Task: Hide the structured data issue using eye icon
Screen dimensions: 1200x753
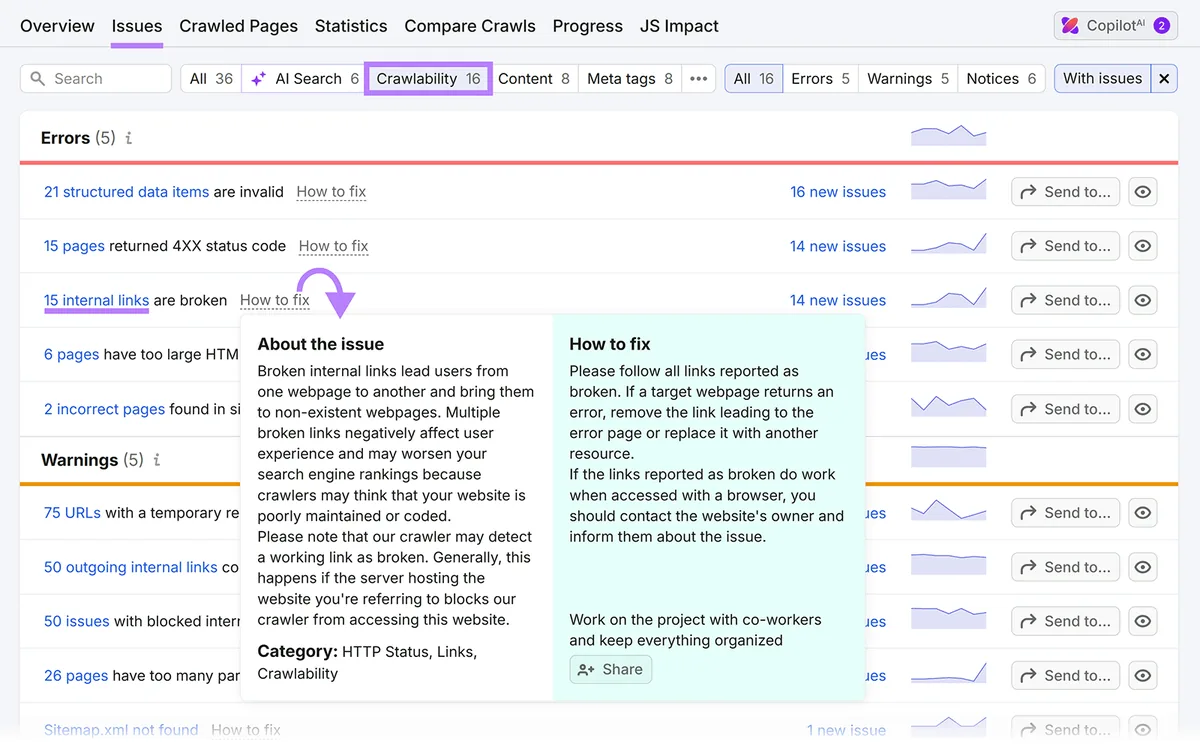Action: pos(1143,192)
